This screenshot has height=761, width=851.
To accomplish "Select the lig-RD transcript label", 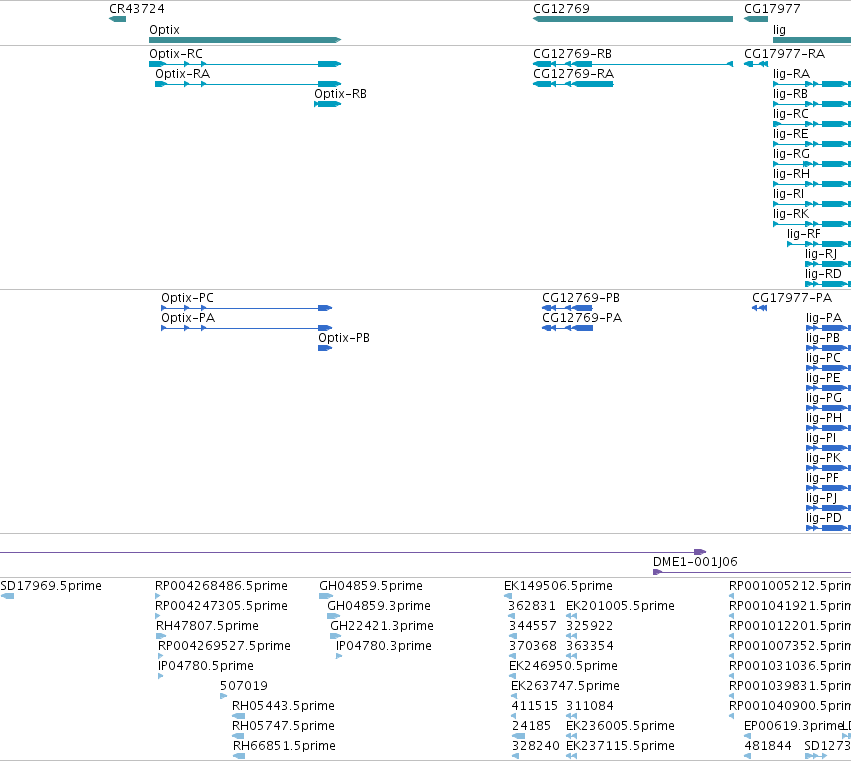I will pos(823,274).
